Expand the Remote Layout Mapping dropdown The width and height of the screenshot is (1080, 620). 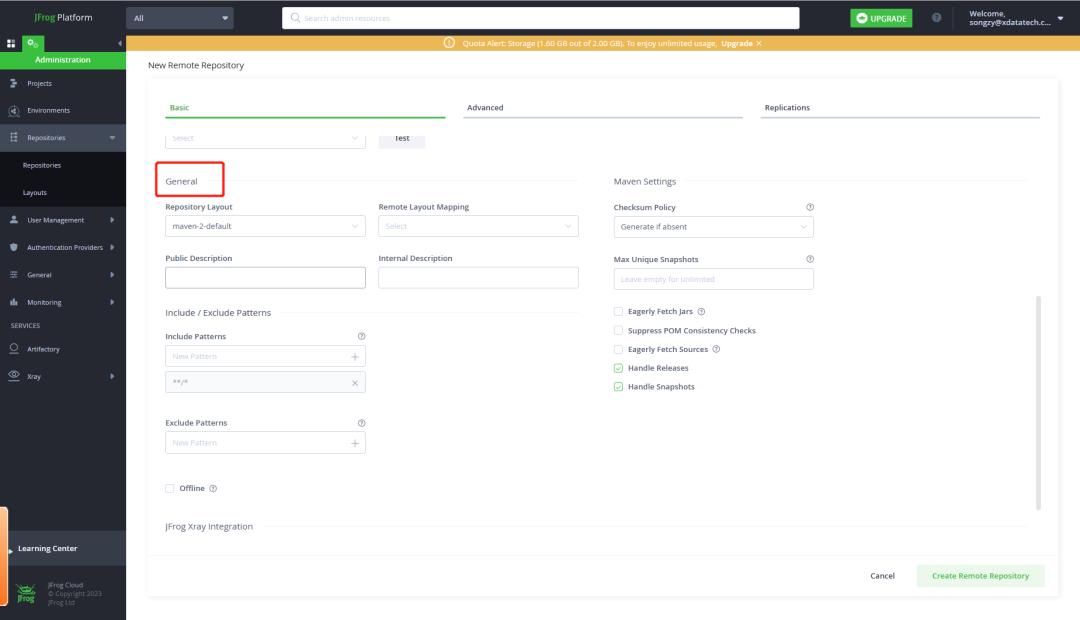[x=478, y=227]
